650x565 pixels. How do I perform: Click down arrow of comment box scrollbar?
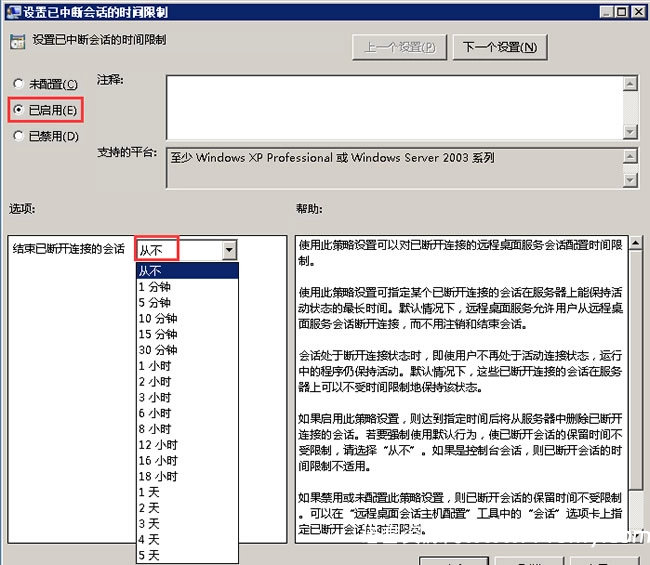tap(630, 132)
